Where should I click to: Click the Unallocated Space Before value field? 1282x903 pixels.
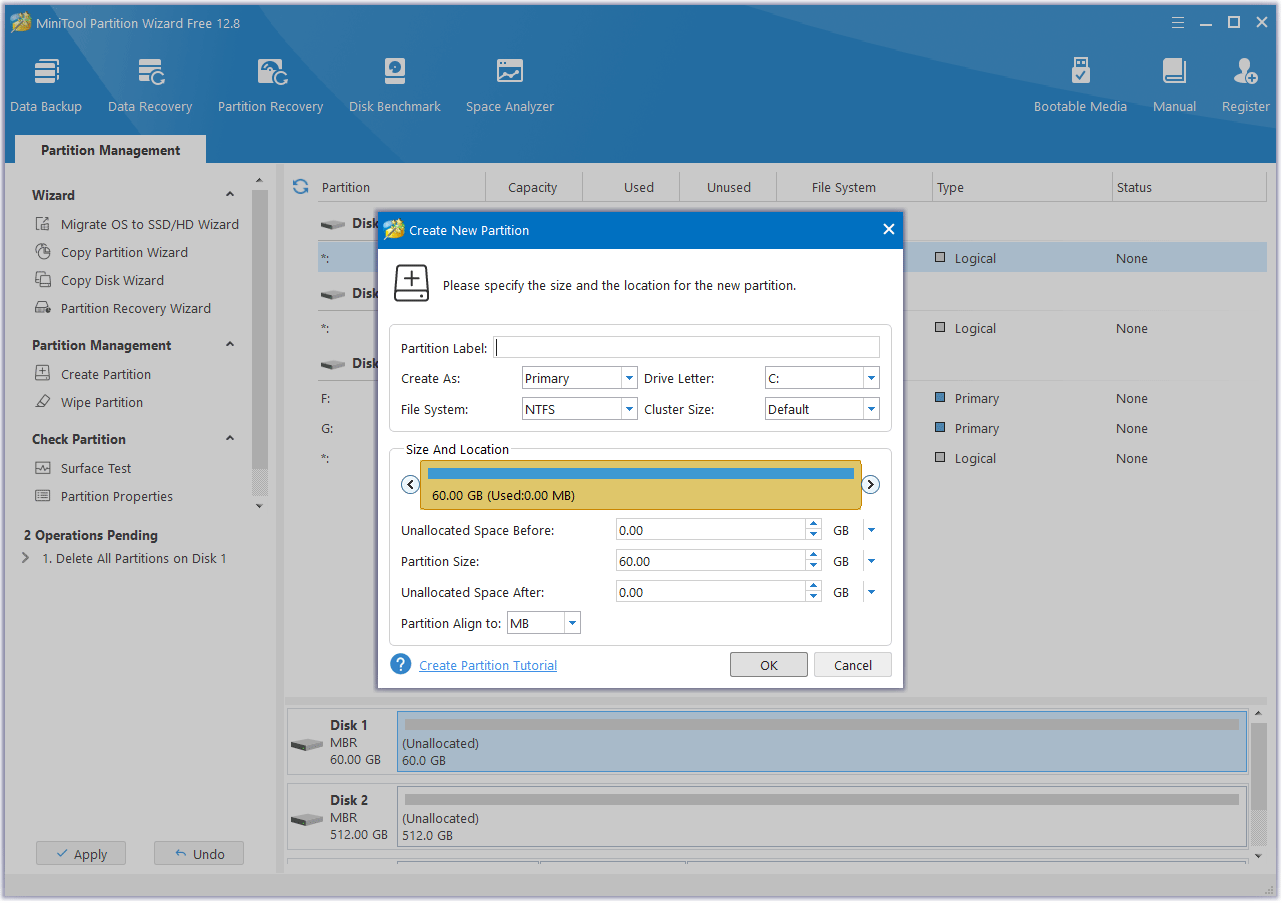[711, 531]
